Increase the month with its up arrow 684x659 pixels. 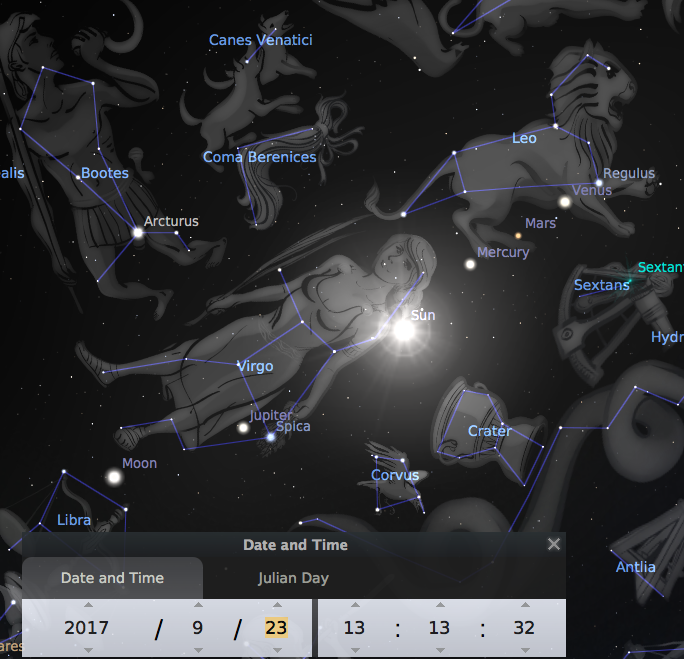point(197,605)
